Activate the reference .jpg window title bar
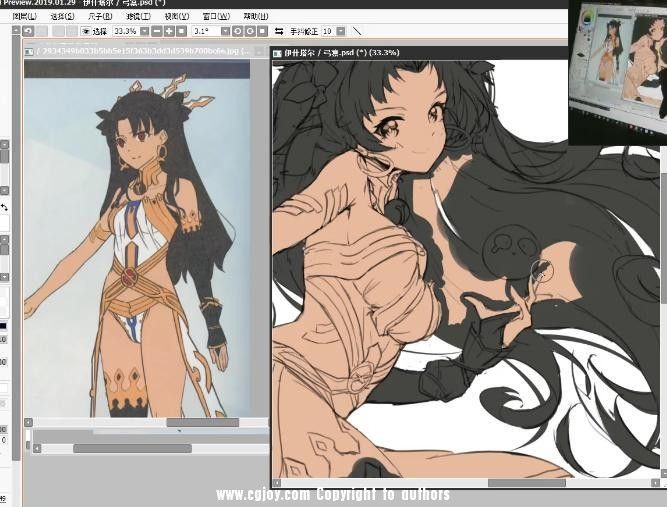667x507 pixels. (145, 51)
